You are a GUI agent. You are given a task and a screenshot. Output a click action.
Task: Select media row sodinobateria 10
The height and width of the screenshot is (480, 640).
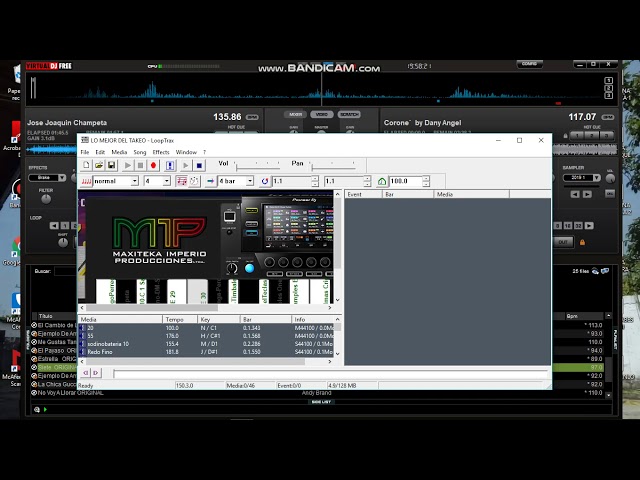click(x=207, y=344)
